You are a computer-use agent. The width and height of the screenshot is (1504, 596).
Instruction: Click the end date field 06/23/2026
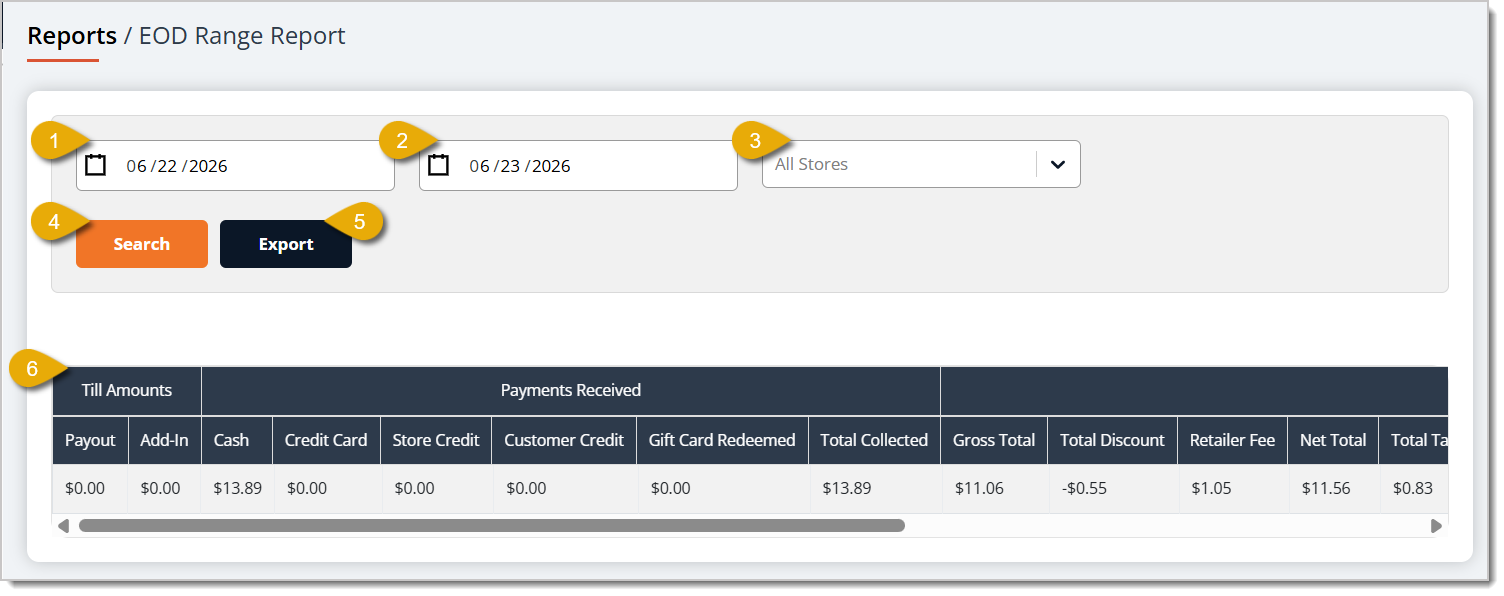click(x=578, y=165)
